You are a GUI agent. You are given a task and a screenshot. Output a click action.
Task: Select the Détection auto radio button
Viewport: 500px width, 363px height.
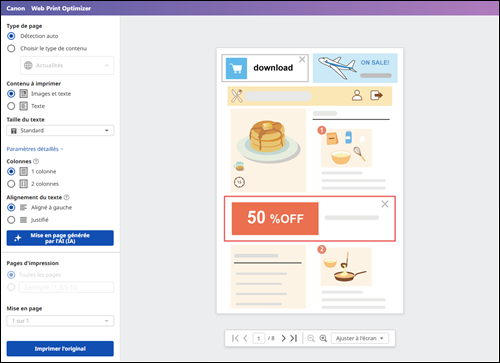click(x=11, y=36)
